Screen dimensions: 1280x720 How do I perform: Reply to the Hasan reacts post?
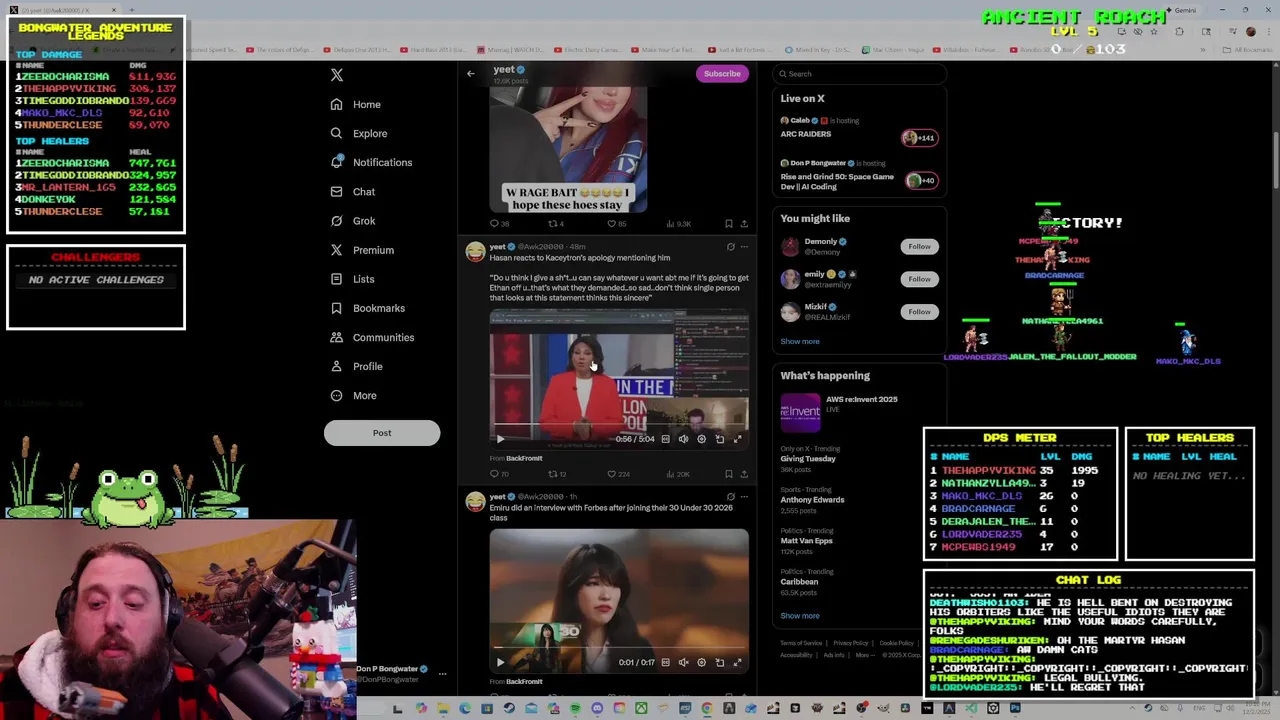497,474
